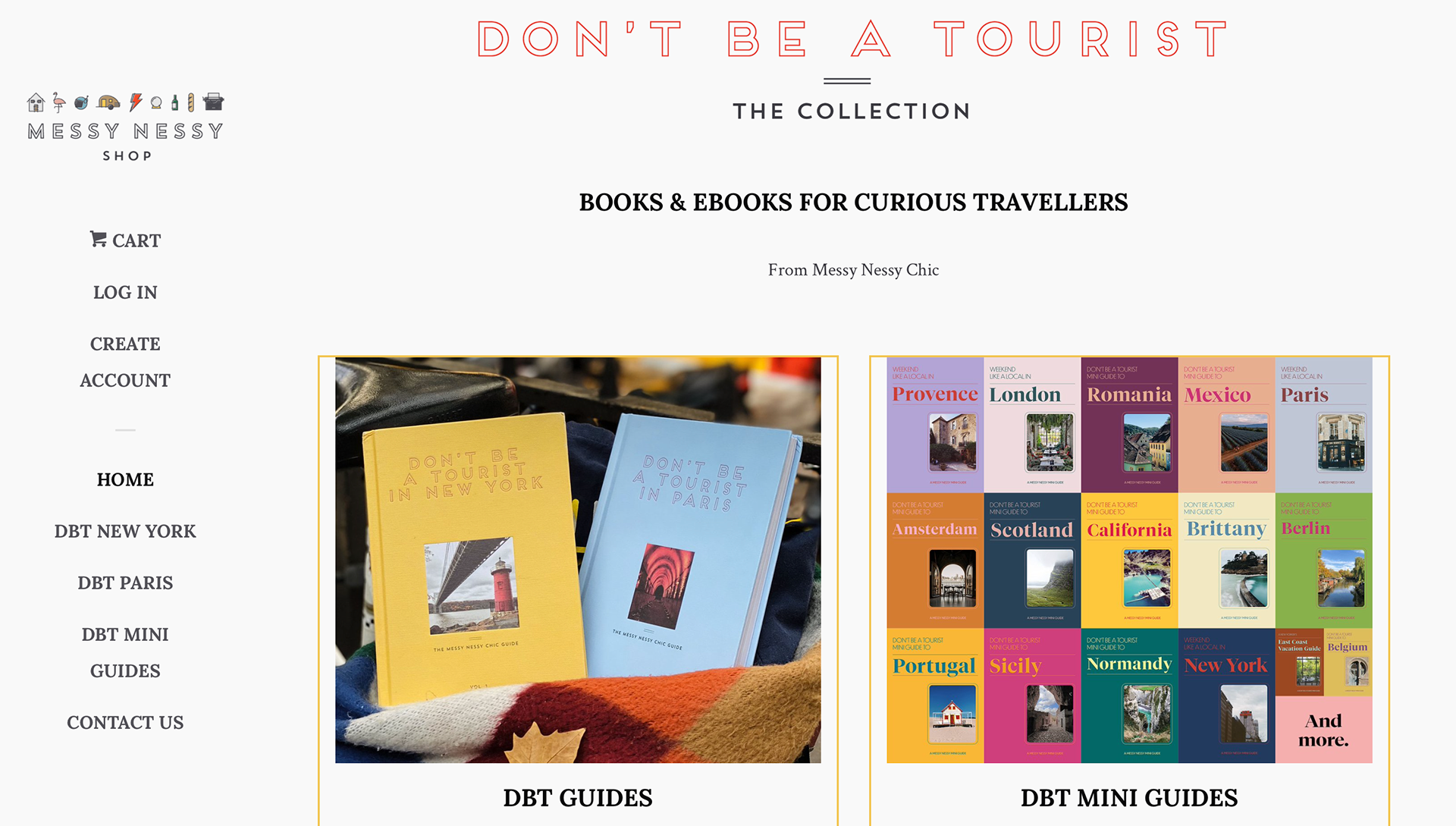Open the DBT Mini Guides menu item
Viewport: 1456px width, 826px height.
pyautogui.click(x=125, y=652)
